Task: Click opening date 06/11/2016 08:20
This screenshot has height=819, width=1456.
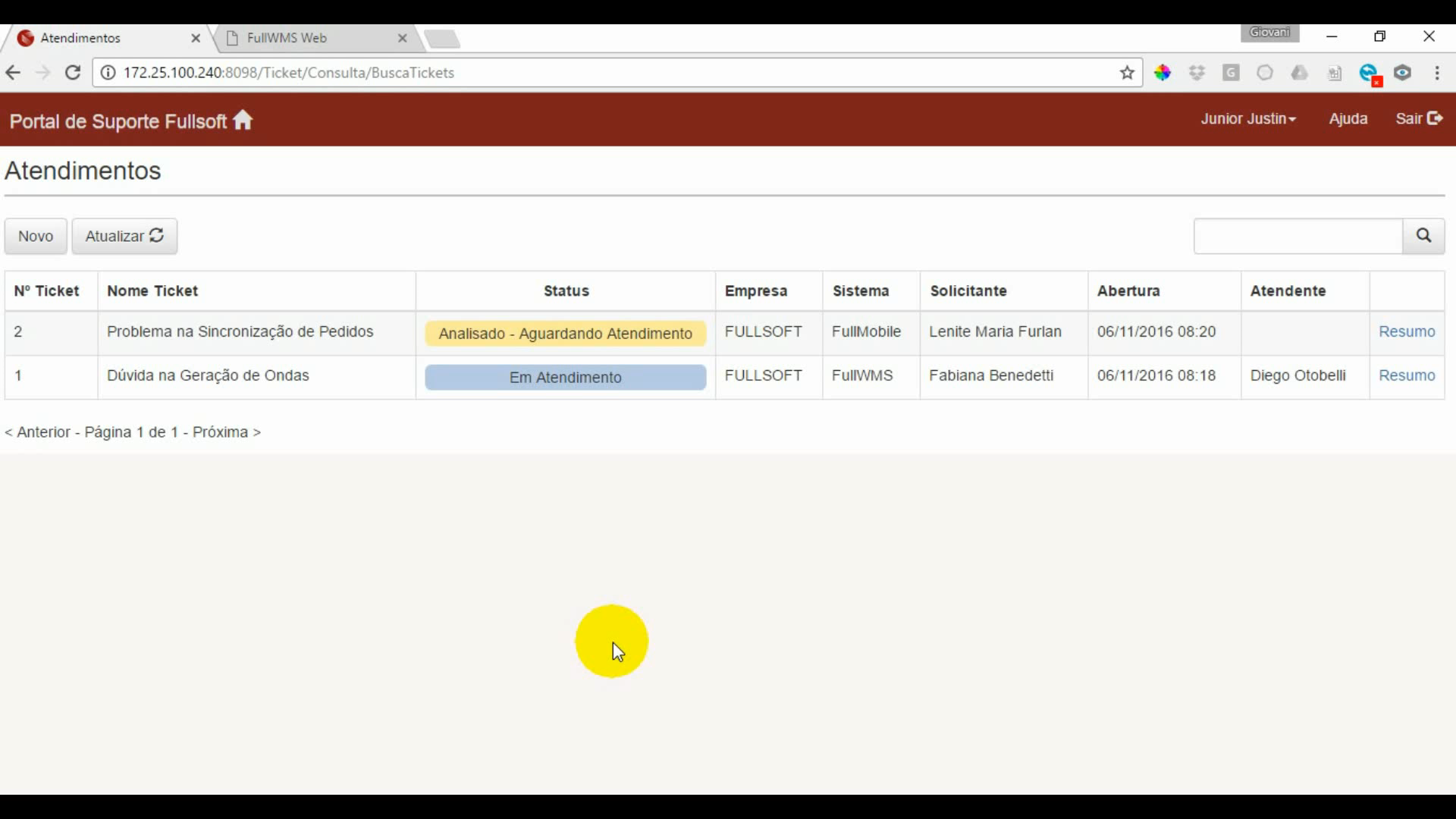Action: click(x=1156, y=331)
